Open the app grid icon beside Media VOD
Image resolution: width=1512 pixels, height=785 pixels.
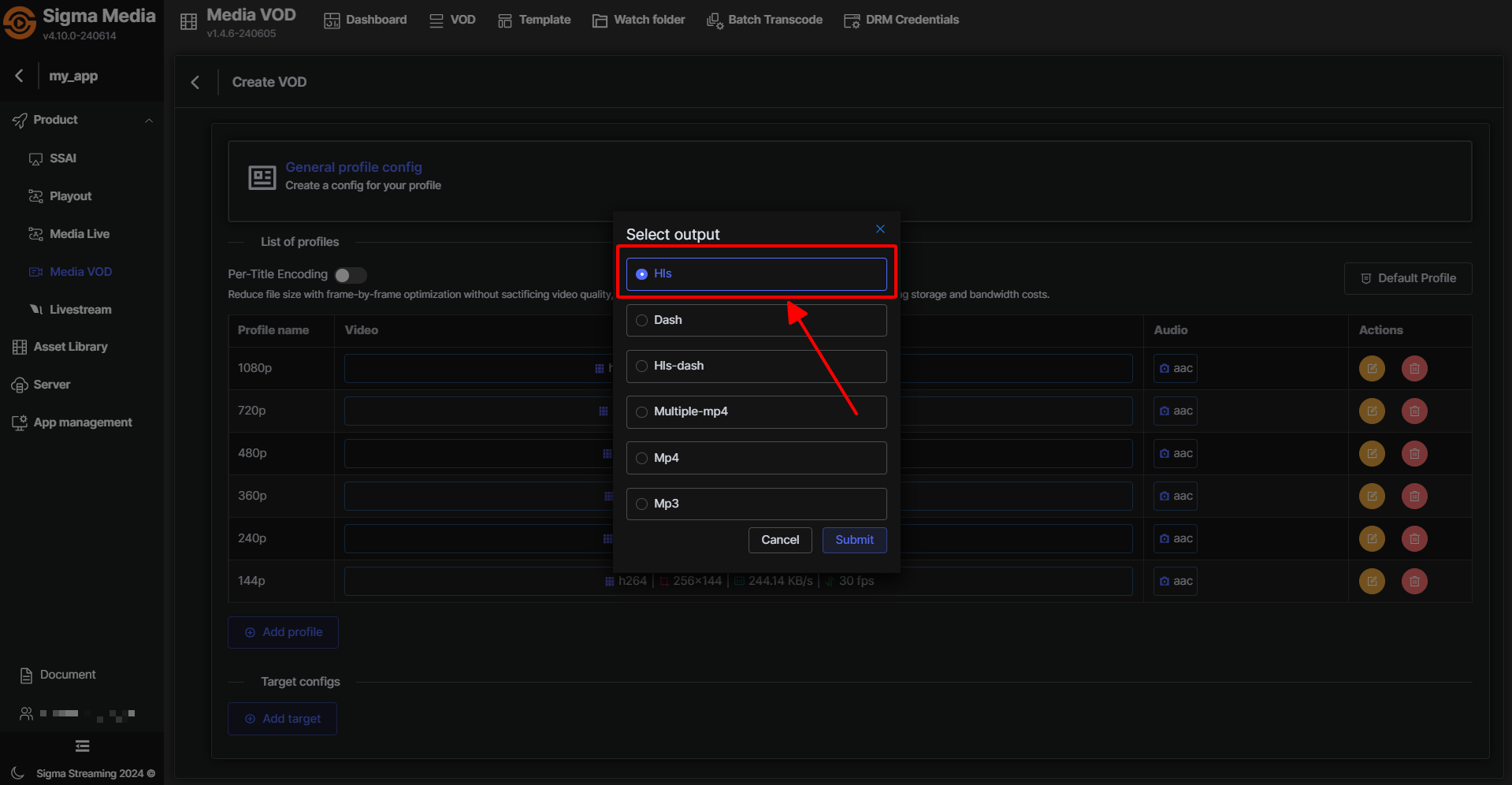coord(188,22)
